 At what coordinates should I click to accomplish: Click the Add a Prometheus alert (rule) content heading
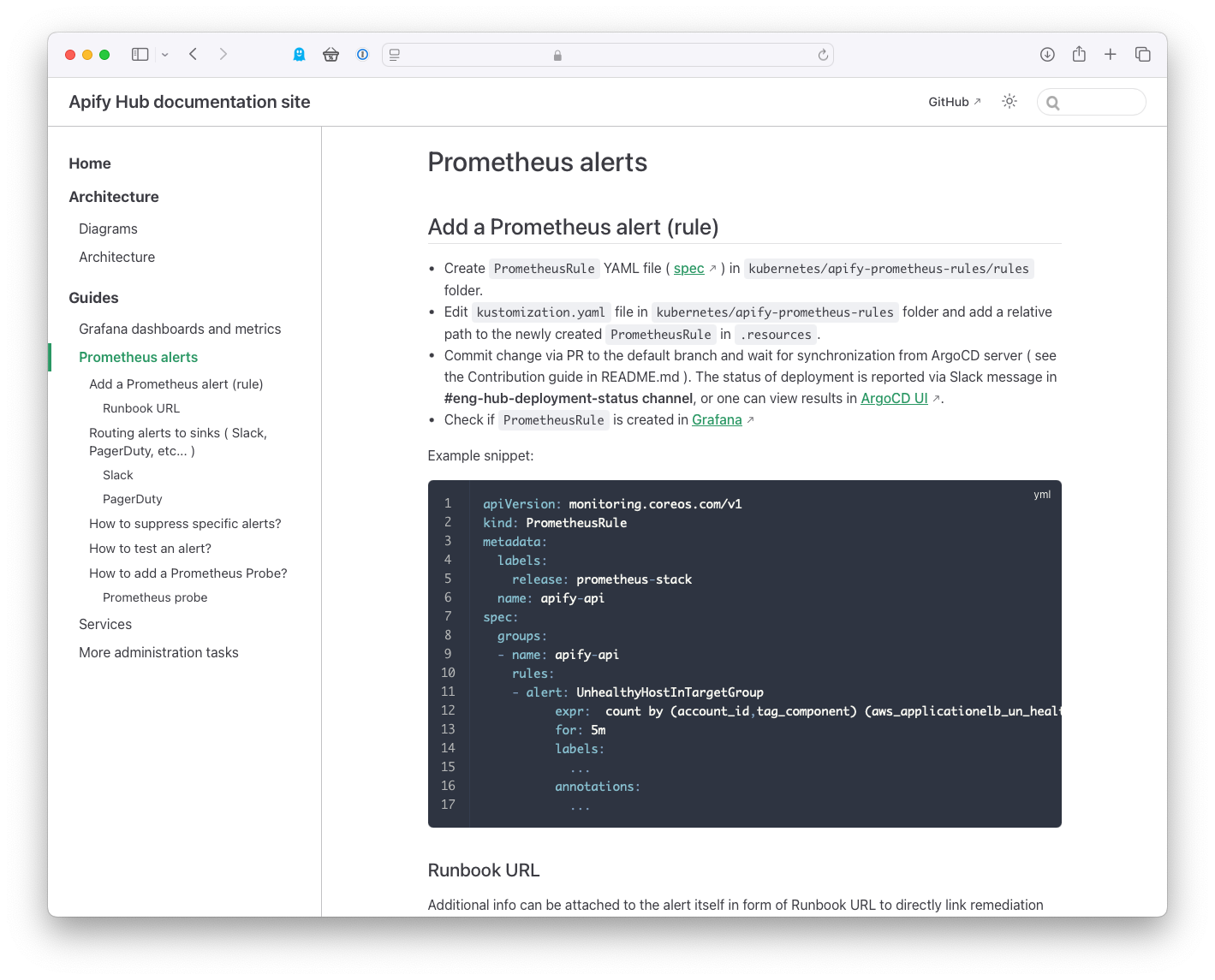(x=573, y=227)
